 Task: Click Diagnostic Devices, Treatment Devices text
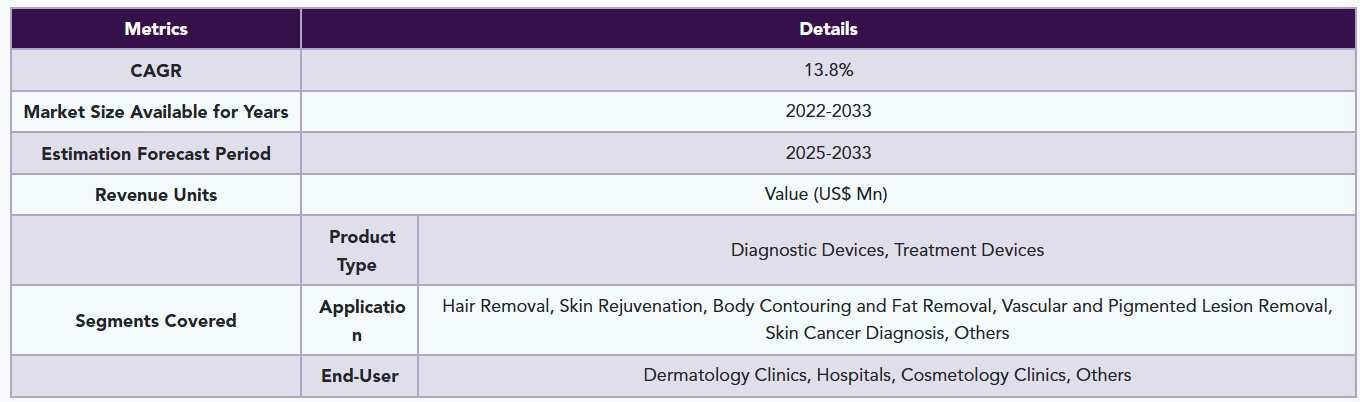click(x=887, y=250)
